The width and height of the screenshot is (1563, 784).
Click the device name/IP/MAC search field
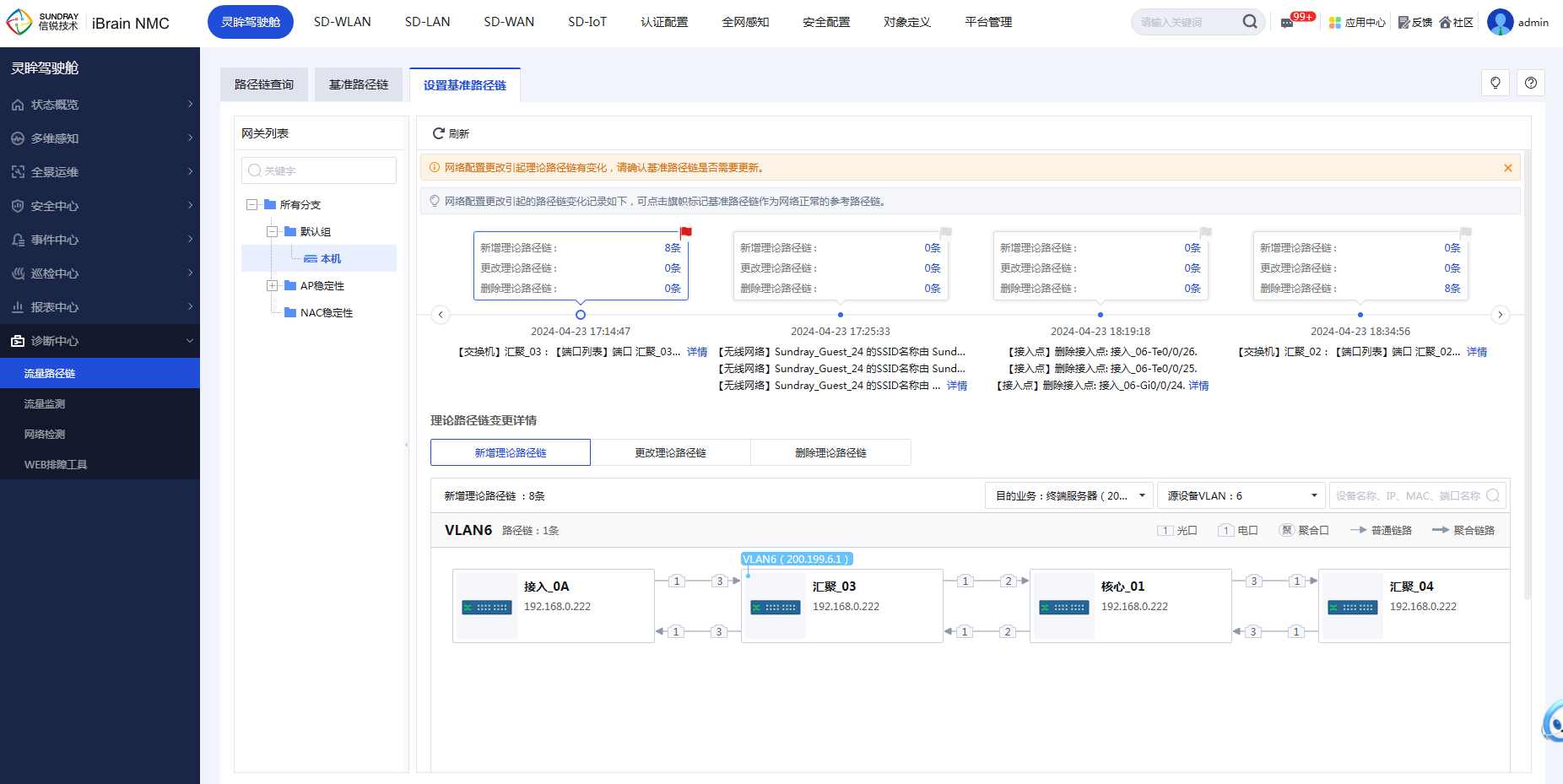click(x=1418, y=496)
